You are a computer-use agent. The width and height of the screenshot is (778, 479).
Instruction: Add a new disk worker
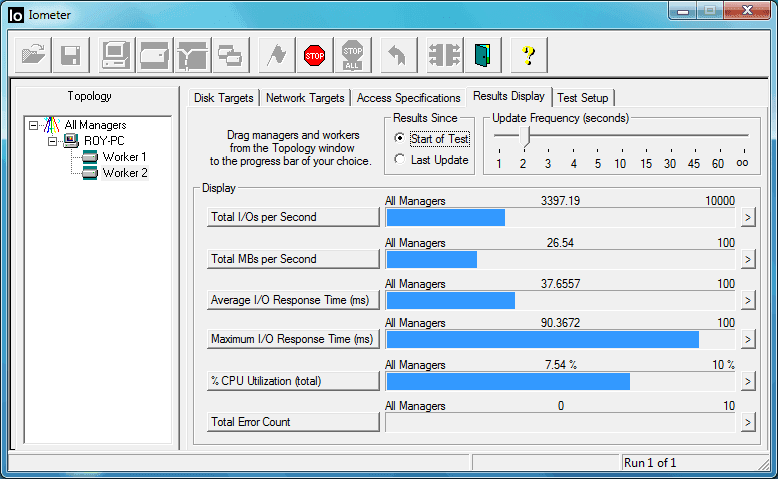coord(155,55)
